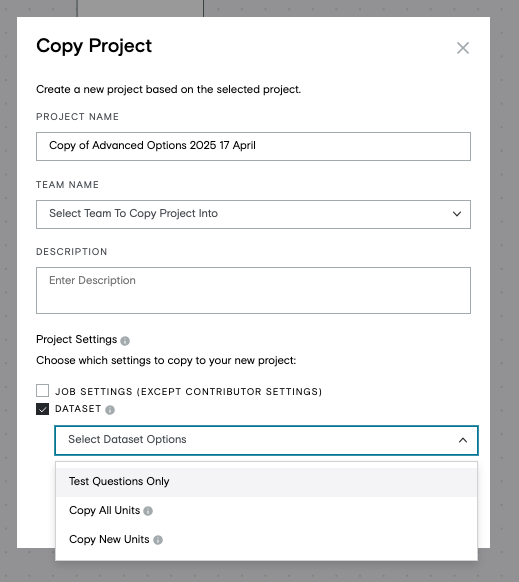Click the Job Settings label text
Screen dimensions: 519x582
188,392
